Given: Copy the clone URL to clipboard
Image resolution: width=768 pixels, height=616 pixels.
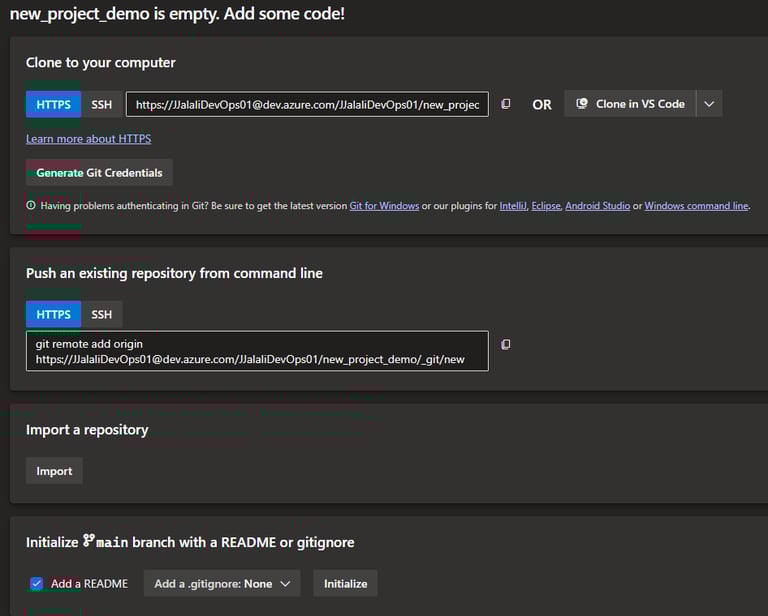Looking at the screenshot, I should click(505, 104).
